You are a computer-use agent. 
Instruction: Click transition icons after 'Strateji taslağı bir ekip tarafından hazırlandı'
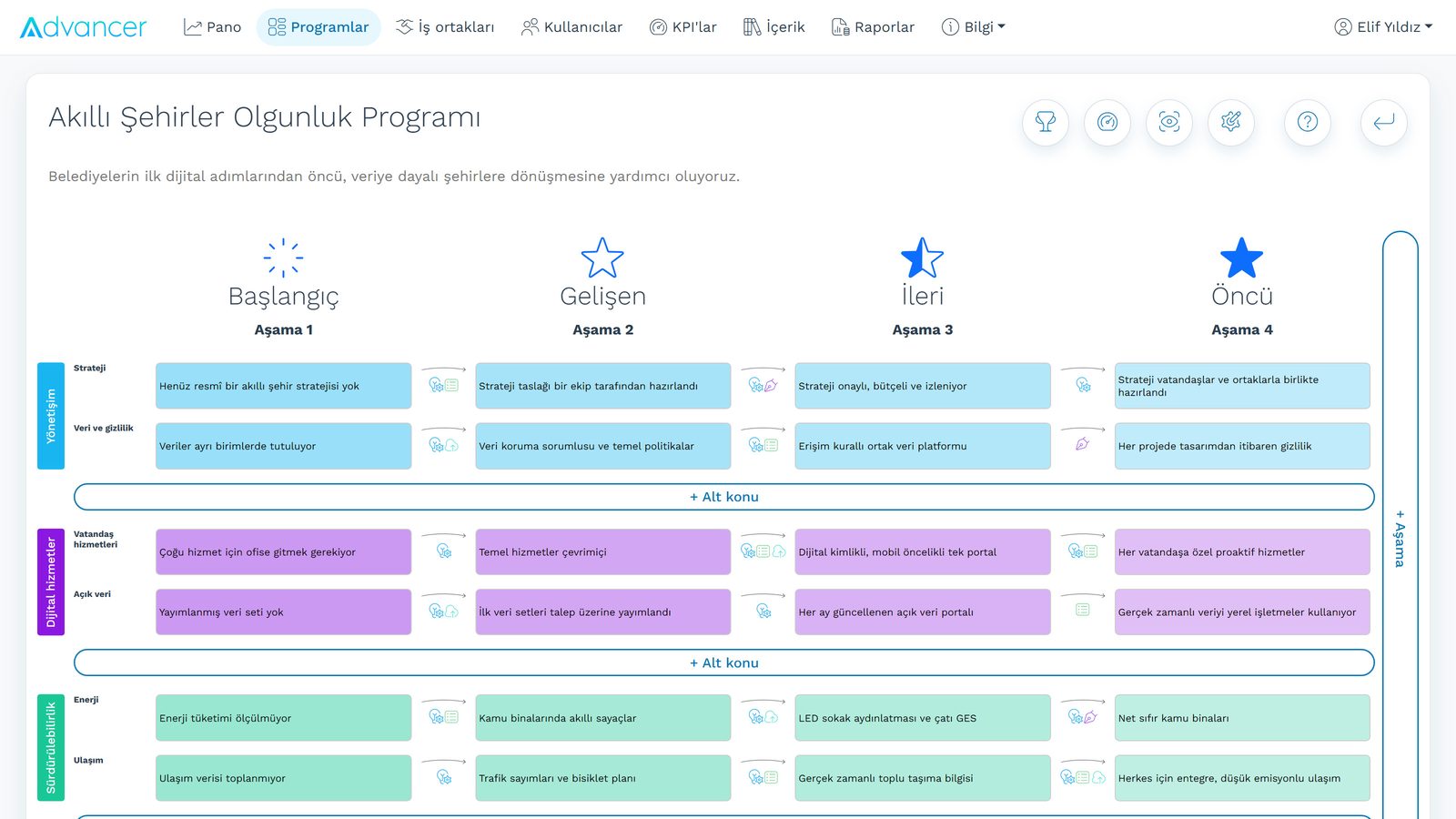coord(763,385)
